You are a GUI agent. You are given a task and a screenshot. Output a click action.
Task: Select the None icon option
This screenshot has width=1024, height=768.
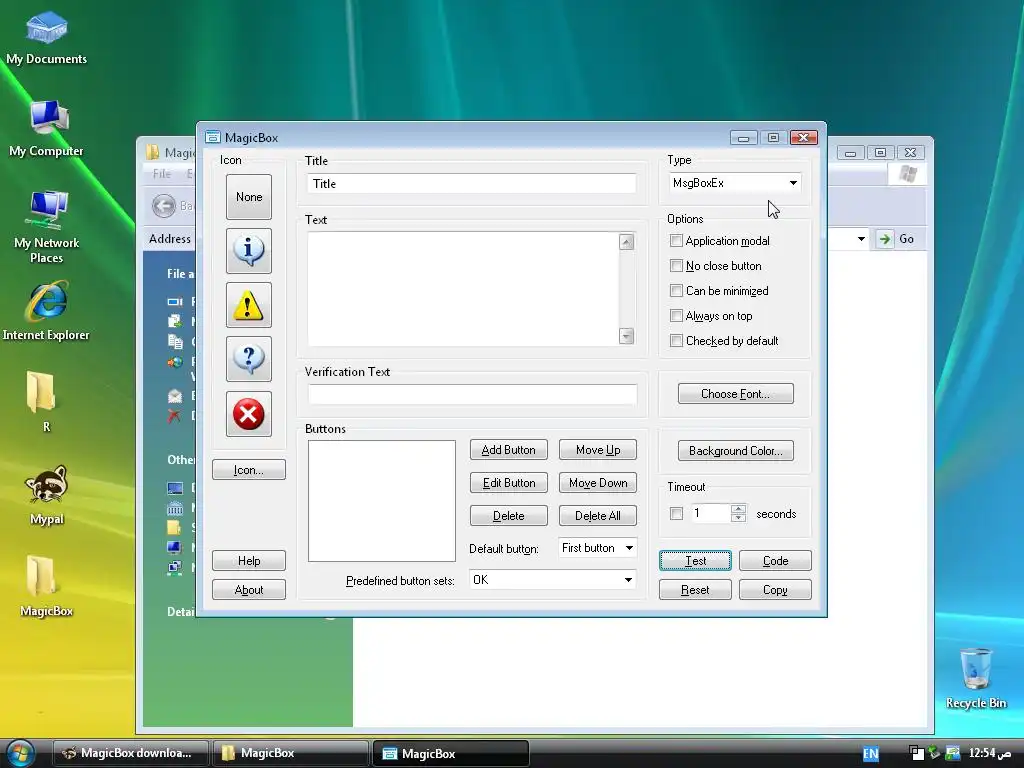[x=249, y=197]
